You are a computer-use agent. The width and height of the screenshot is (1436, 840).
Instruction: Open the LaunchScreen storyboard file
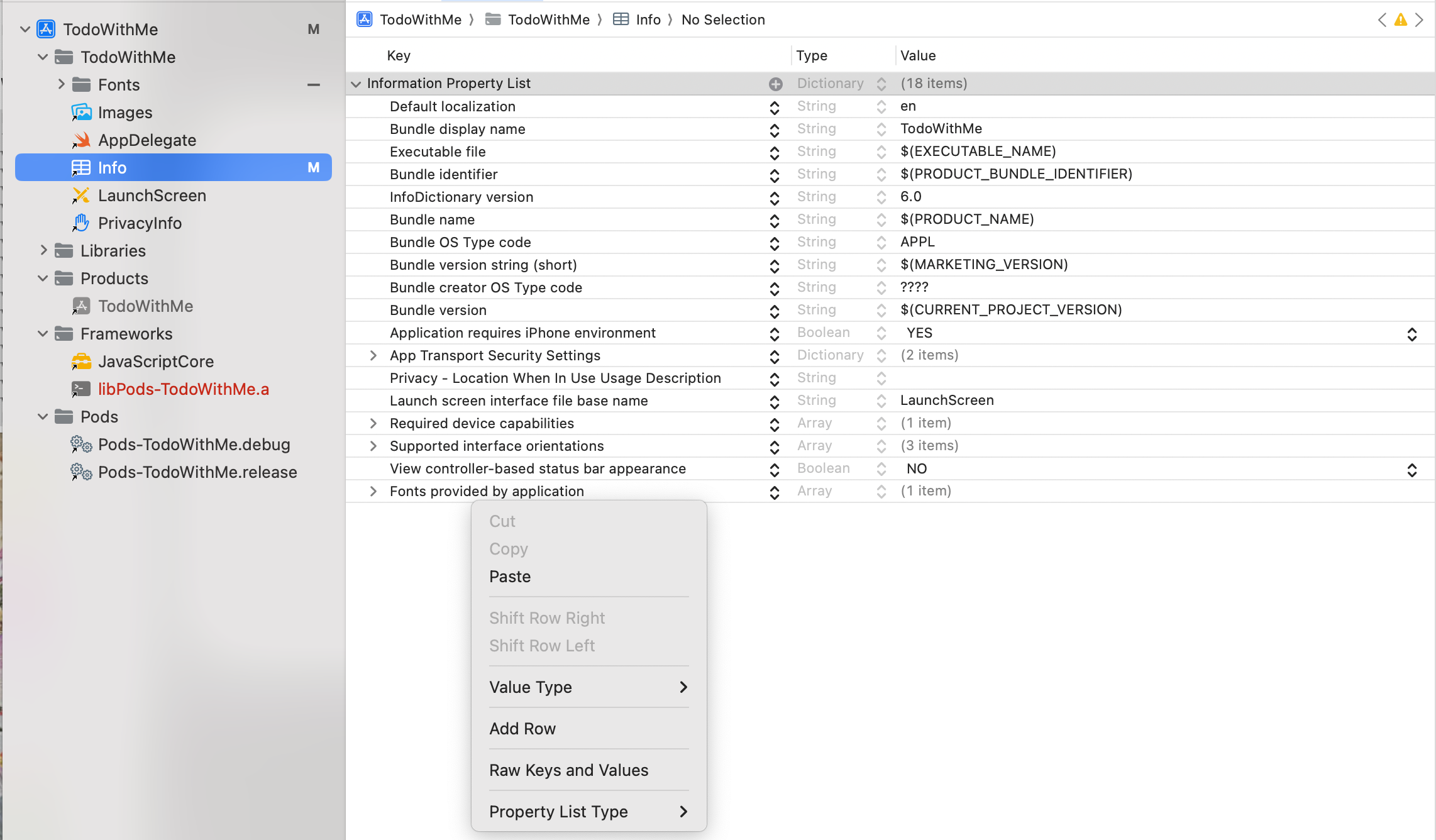coord(152,196)
